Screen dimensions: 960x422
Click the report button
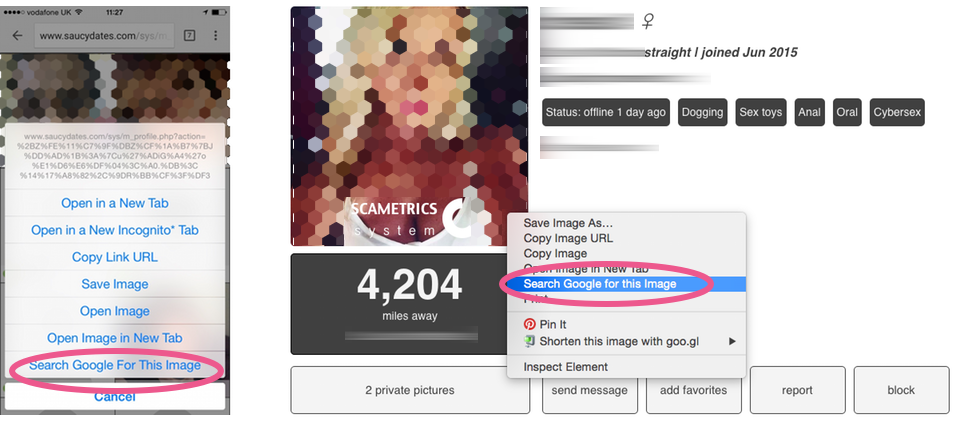(798, 390)
